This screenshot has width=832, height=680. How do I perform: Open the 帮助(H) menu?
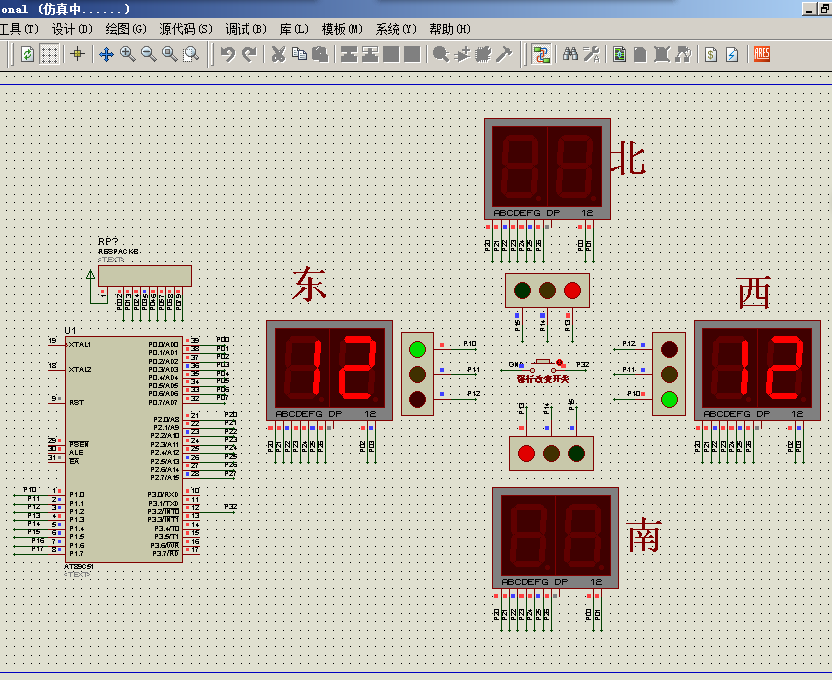[x=450, y=29]
